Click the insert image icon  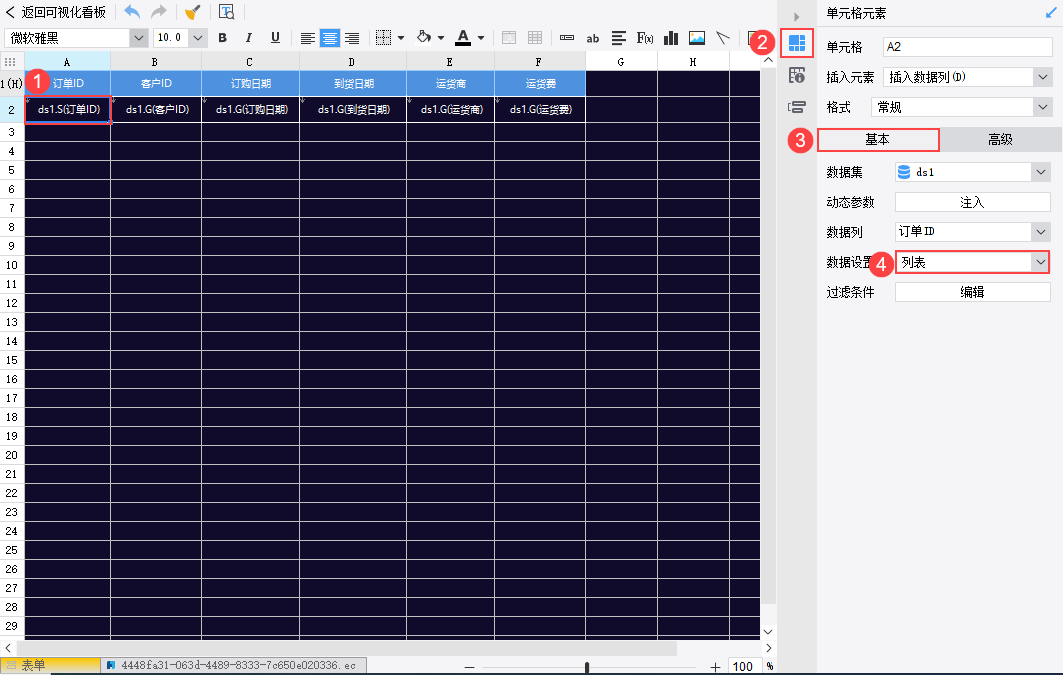point(697,38)
